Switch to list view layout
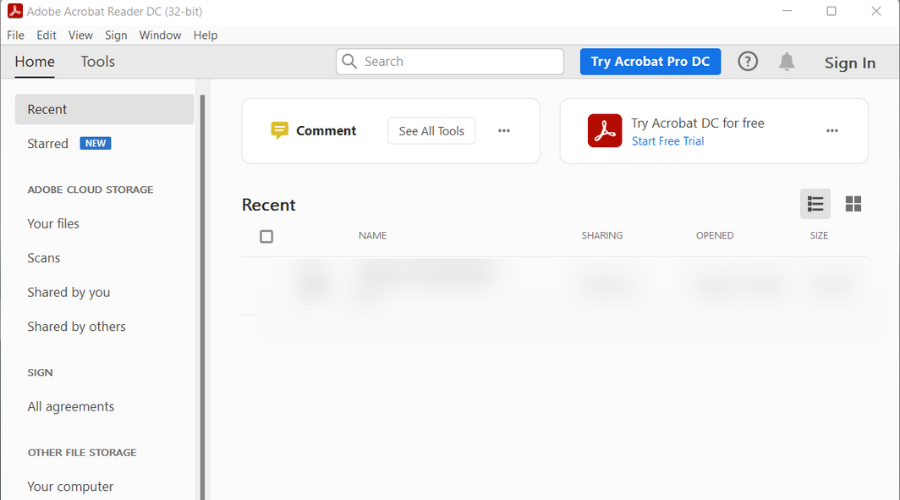Screen dimensions: 900x500 [815, 204]
